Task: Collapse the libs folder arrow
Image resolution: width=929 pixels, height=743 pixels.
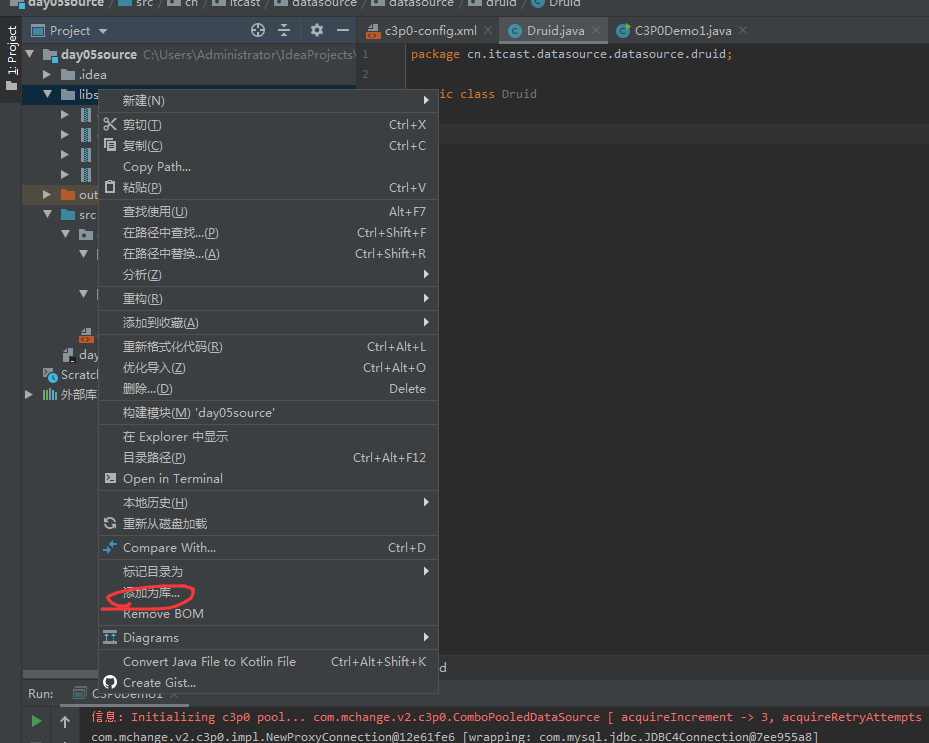Action: [x=47, y=94]
